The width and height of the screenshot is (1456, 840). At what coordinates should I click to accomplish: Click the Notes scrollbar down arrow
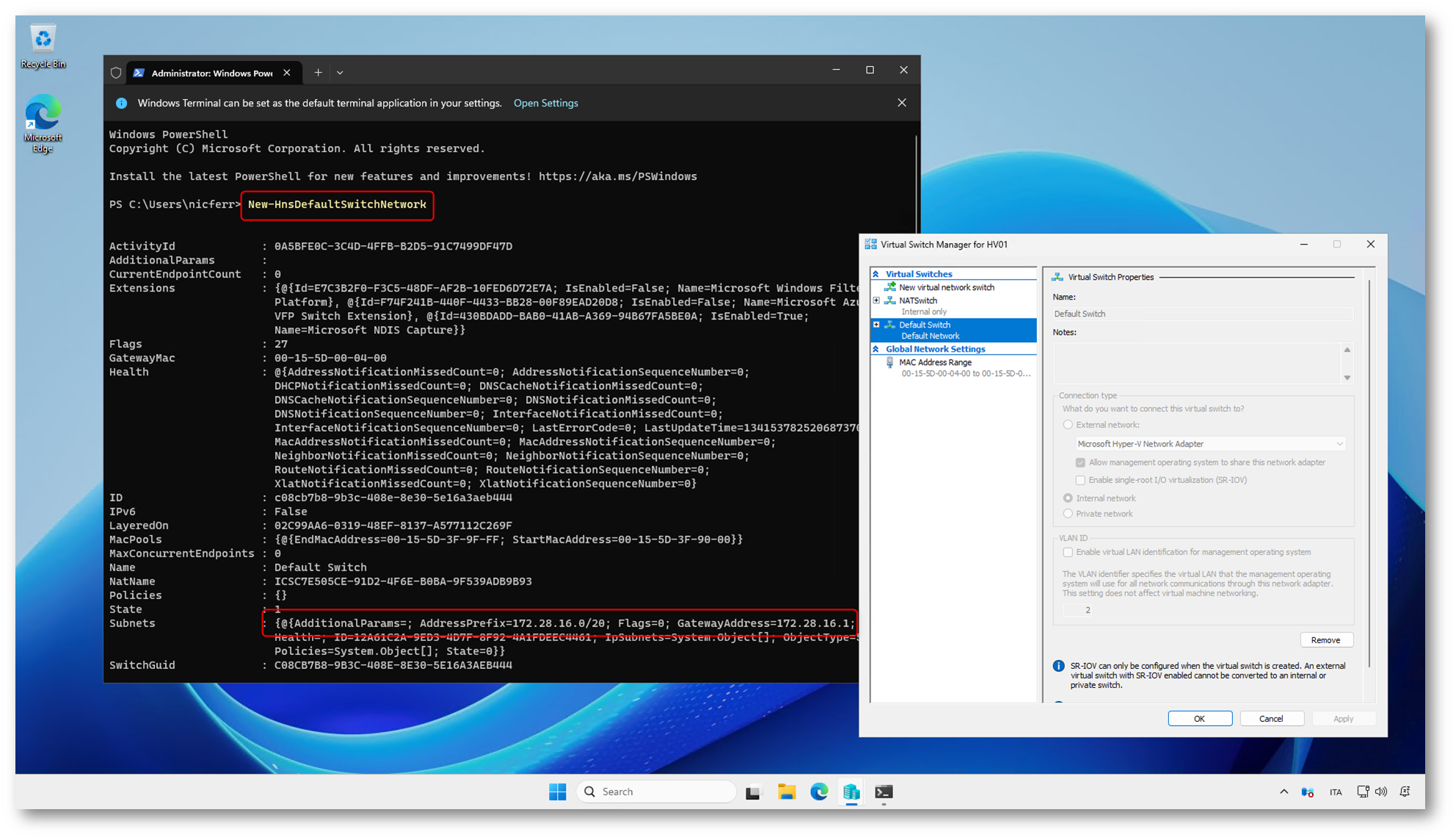pyautogui.click(x=1347, y=377)
